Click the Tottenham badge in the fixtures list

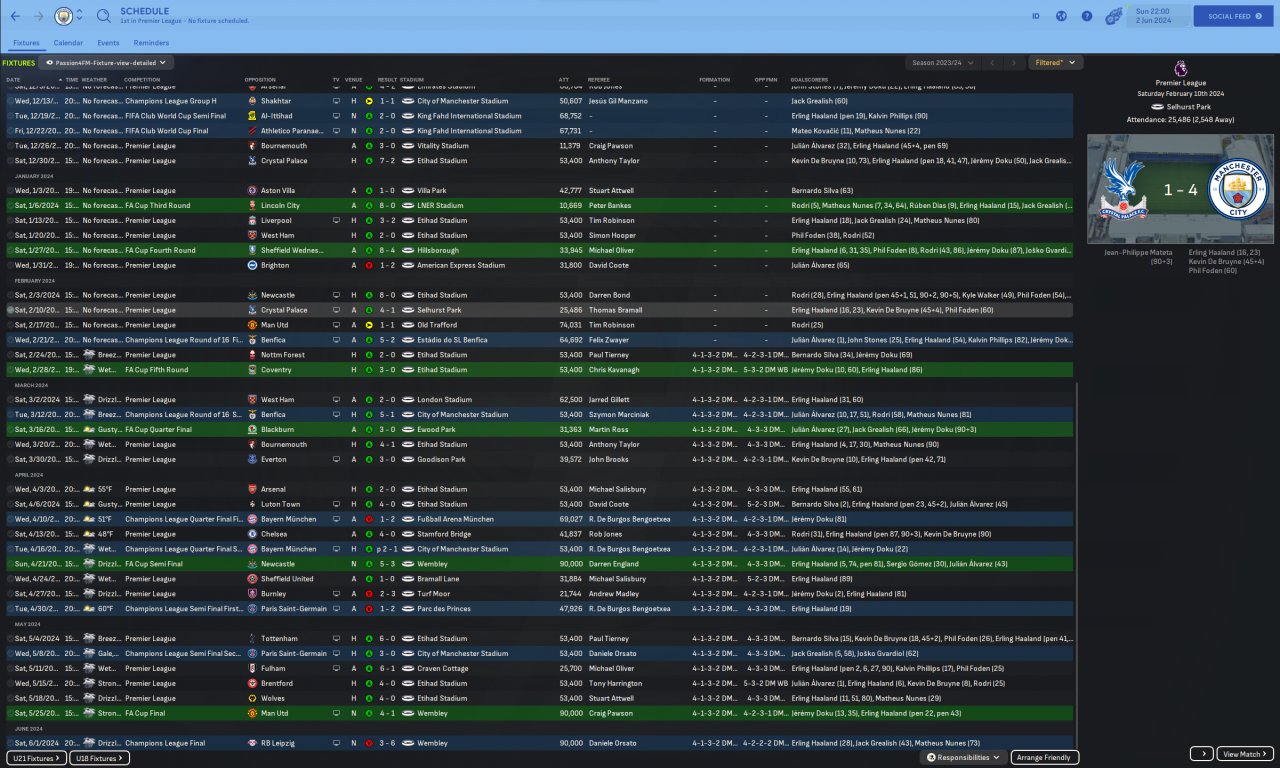pos(252,639)
